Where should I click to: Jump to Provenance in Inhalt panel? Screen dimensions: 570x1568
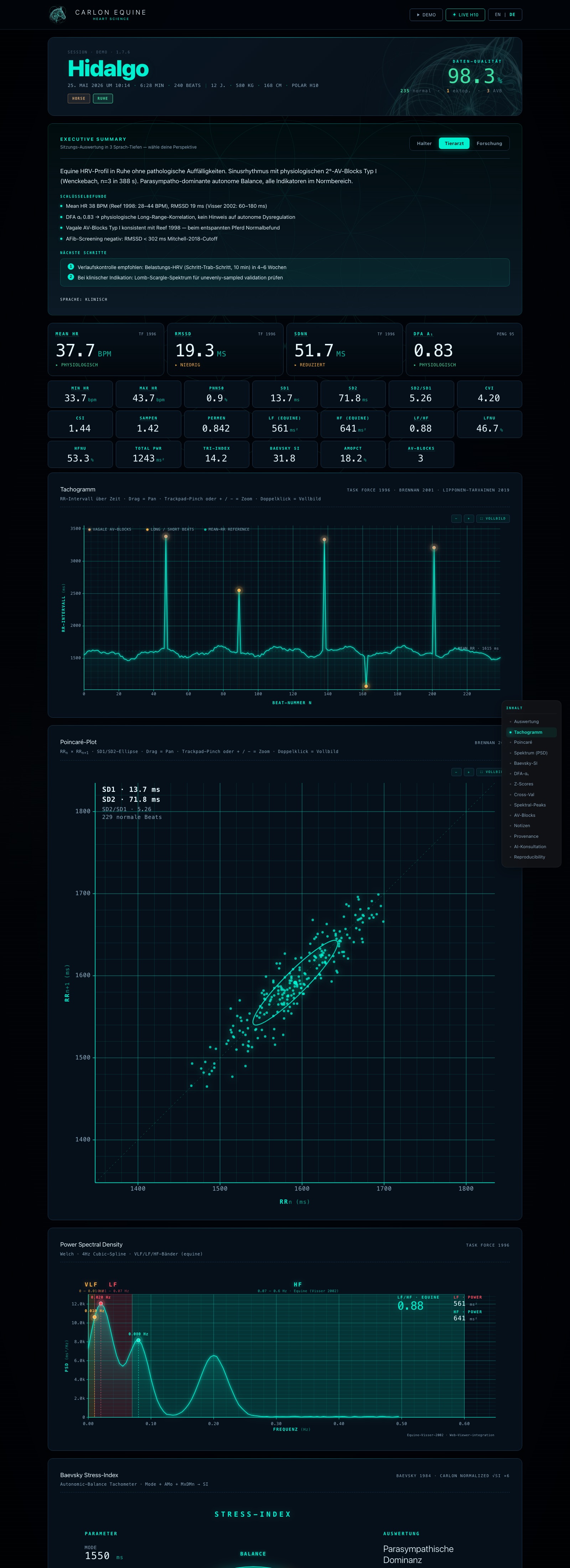coord(532,836)
